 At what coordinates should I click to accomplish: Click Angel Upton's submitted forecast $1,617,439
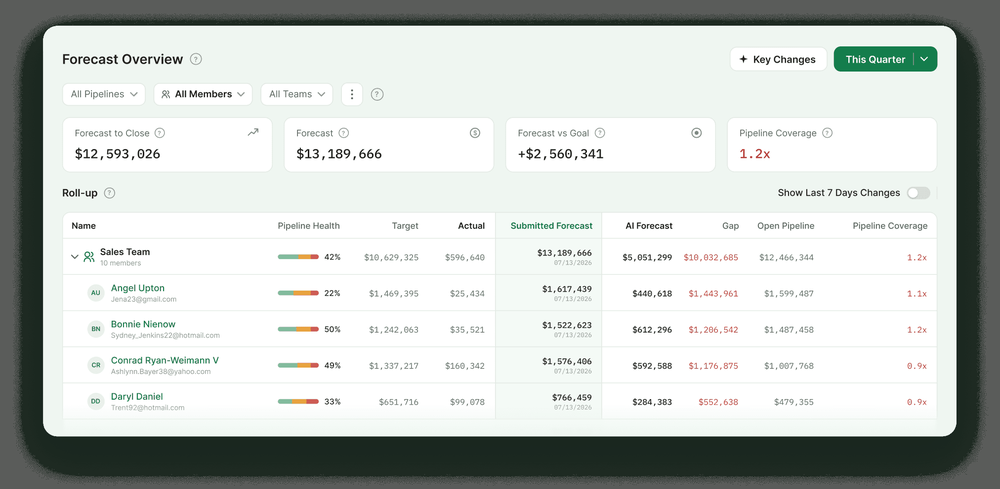point(567,289)
